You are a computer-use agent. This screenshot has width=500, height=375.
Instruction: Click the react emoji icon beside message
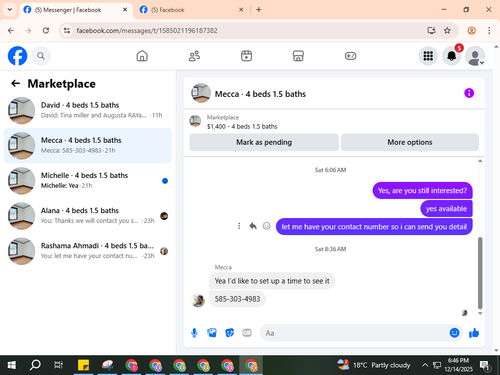pos(267,226)
